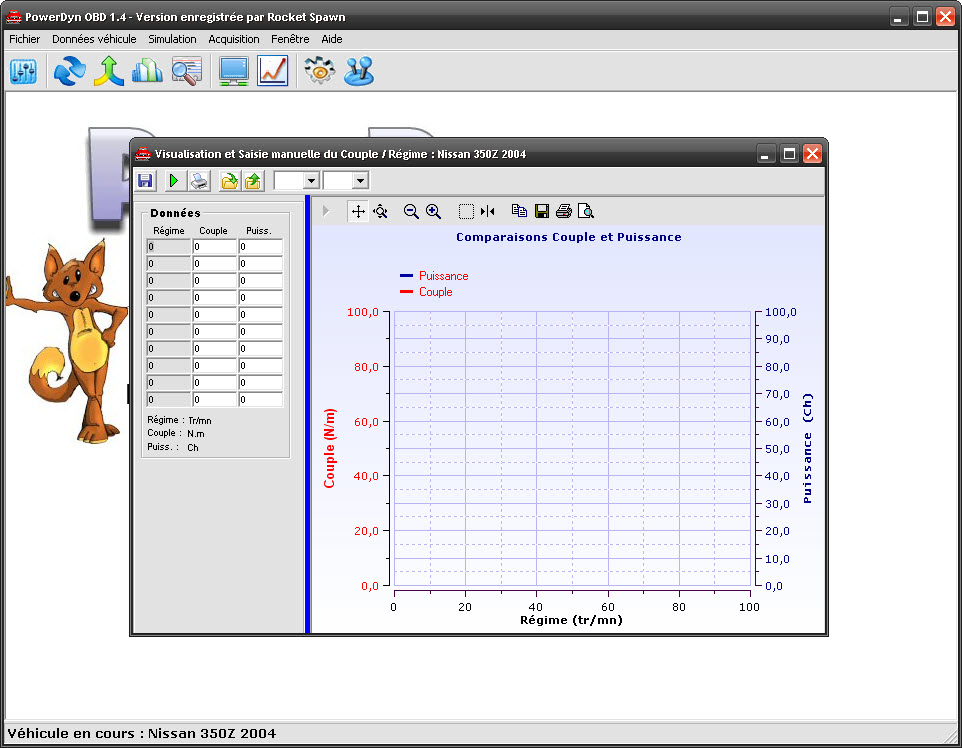Expand the second combo box dropdown
This screenshot has height=748, width=962.
pos(360,181)
